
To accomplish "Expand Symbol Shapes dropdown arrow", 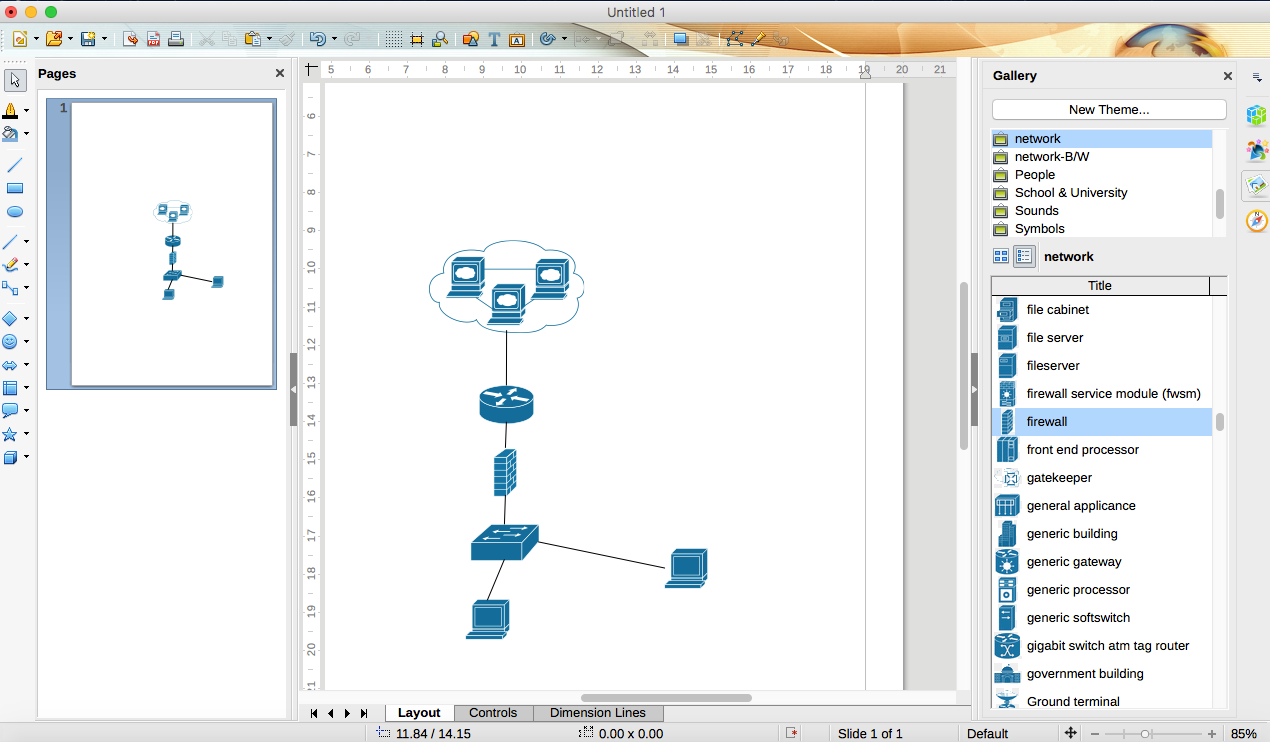I will coord(27,342).
